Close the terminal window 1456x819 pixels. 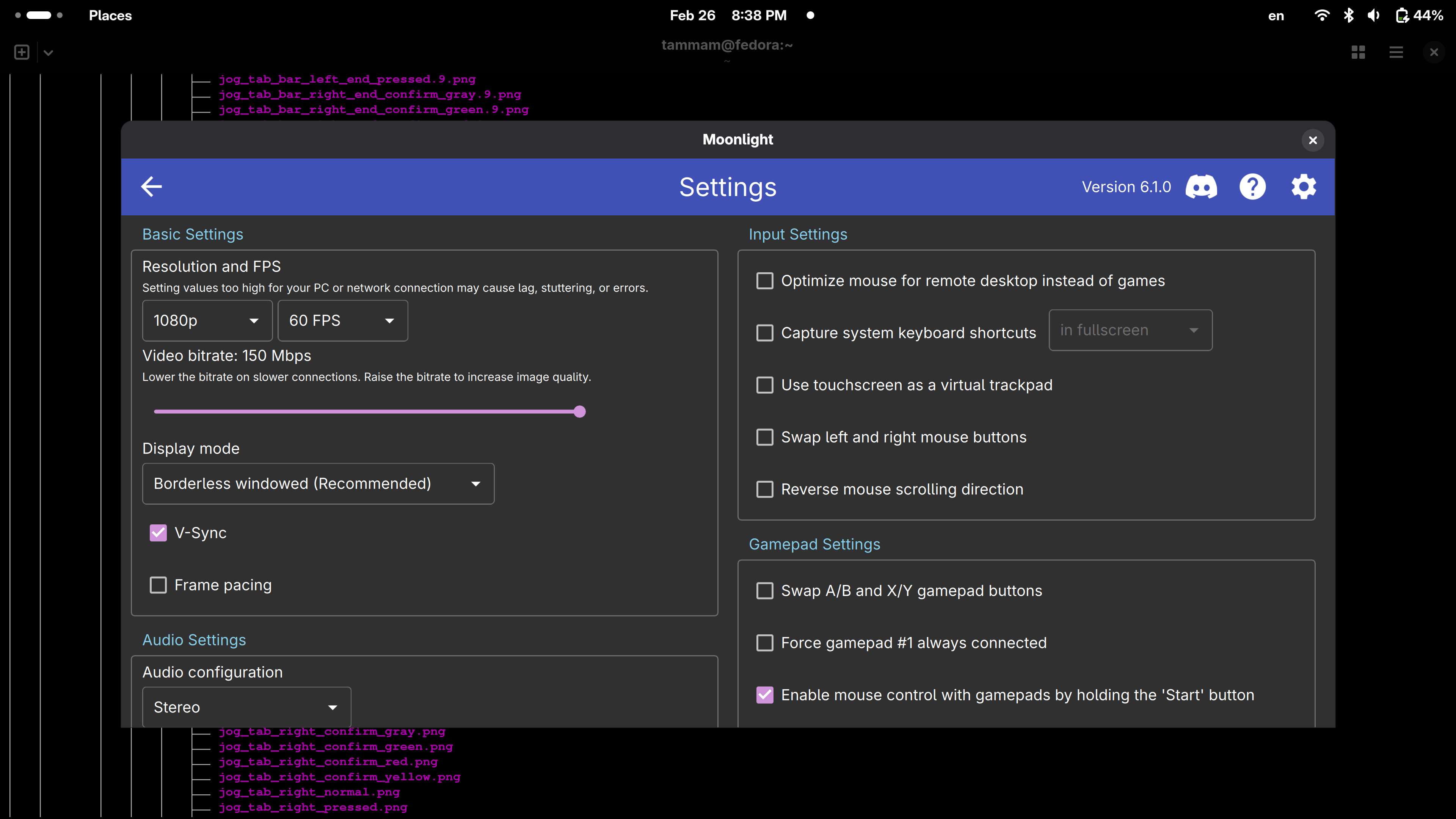tap(1434, 53)
